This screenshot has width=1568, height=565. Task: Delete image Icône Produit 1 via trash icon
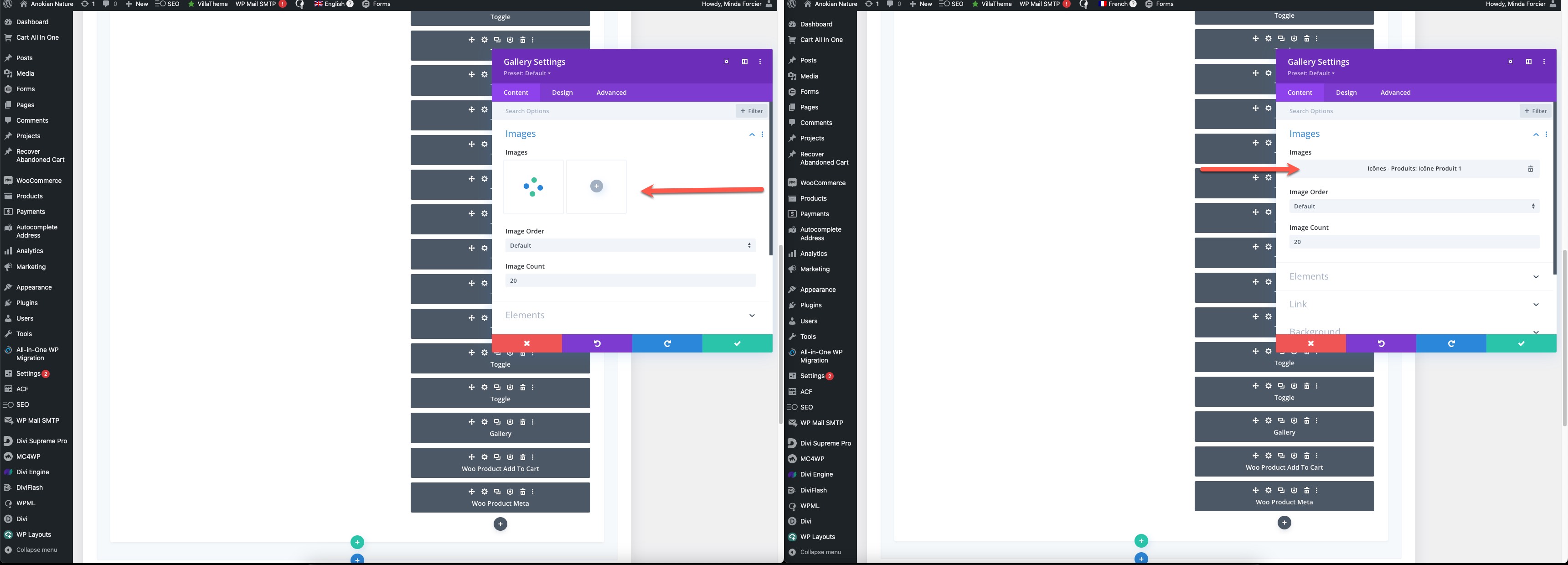1530,169
